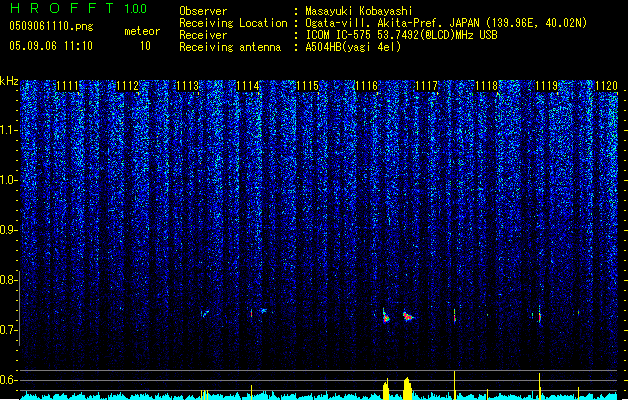Click the kHz axis unit label
The height and width of the screenshot is (400, 629).
pyautogui.click(x=9, y=81)
